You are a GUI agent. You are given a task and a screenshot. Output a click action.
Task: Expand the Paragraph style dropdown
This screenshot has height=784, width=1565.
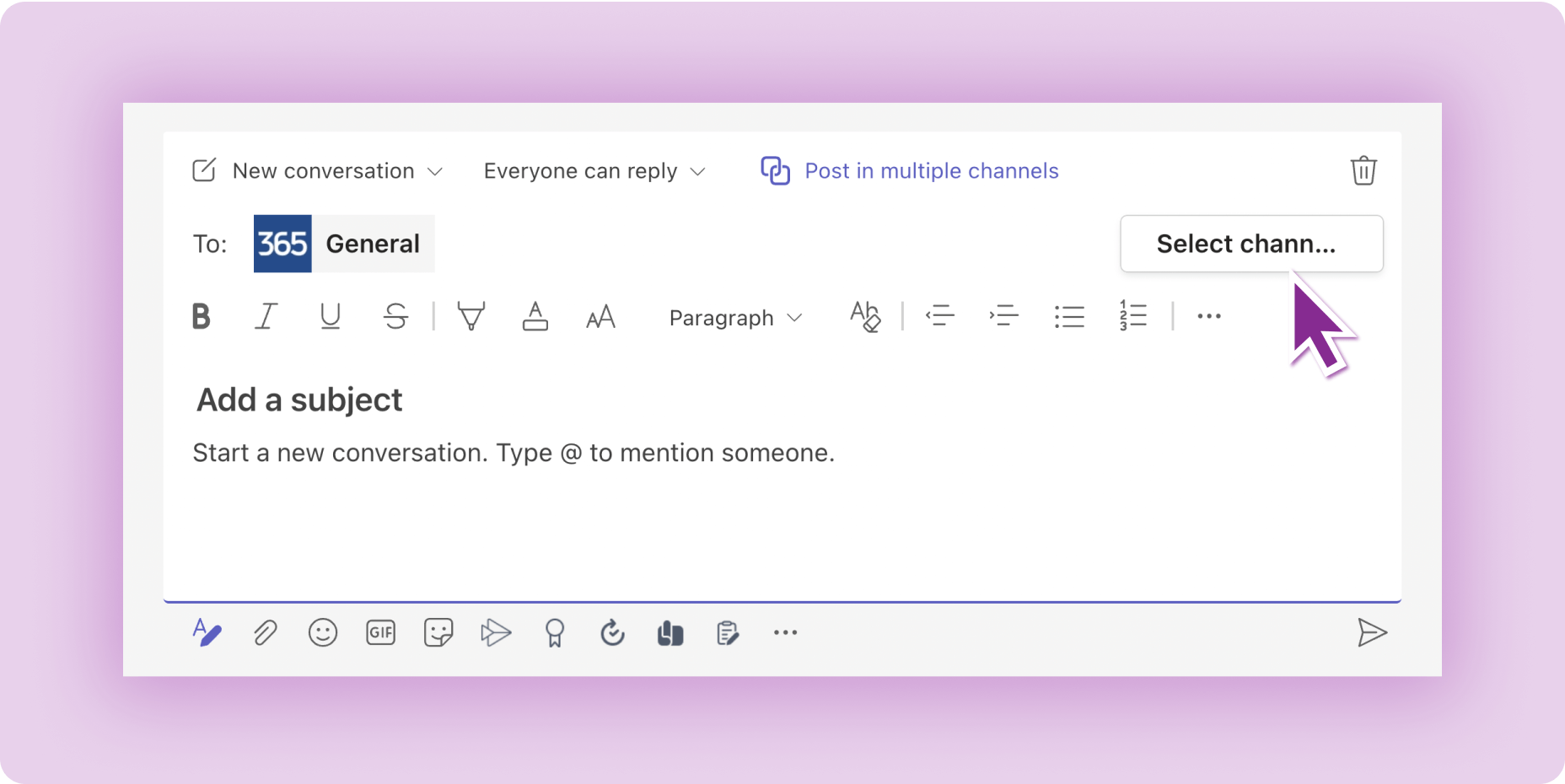(734, 318)
